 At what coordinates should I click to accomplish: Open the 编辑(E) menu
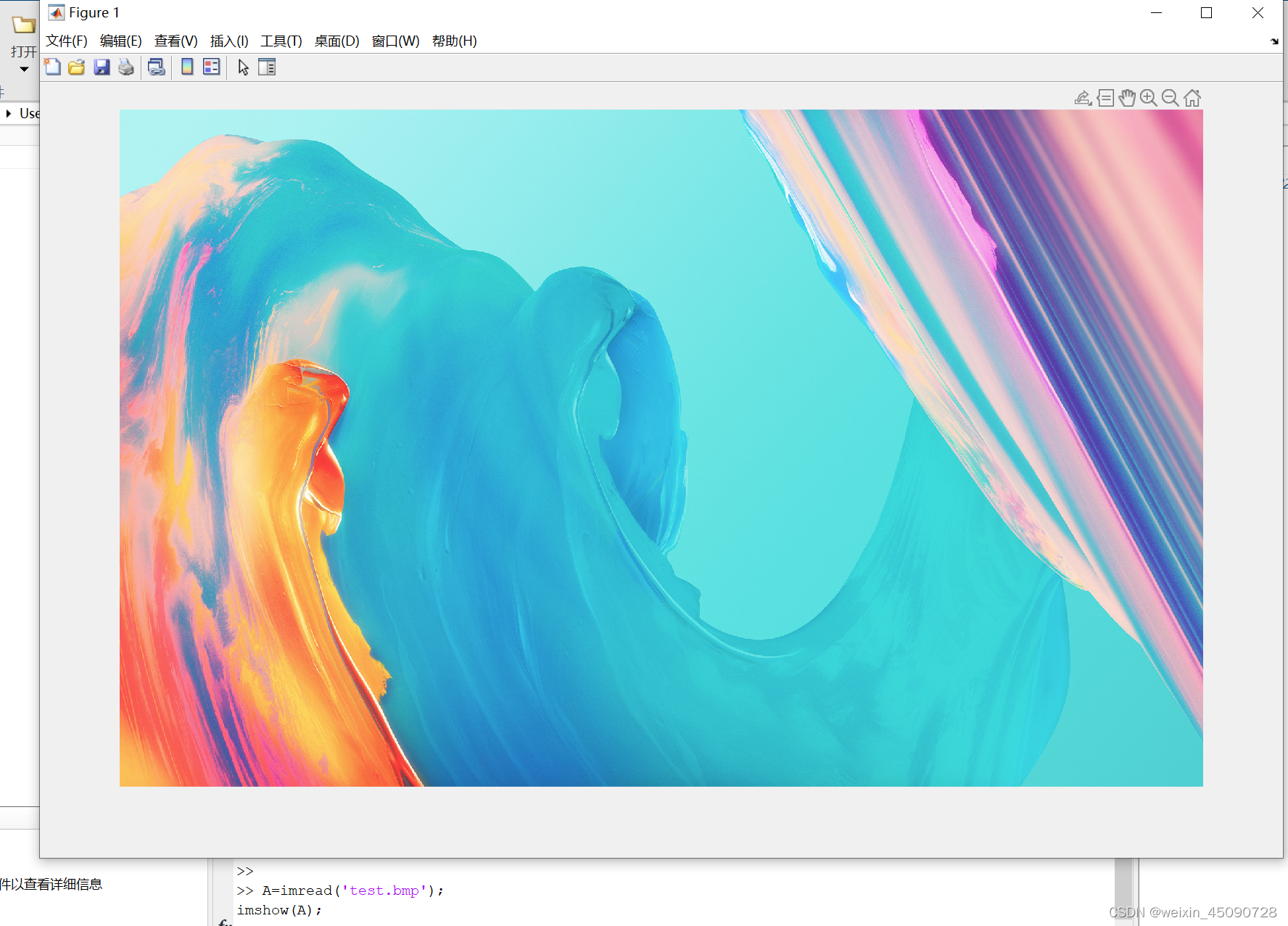coord(121,41)
